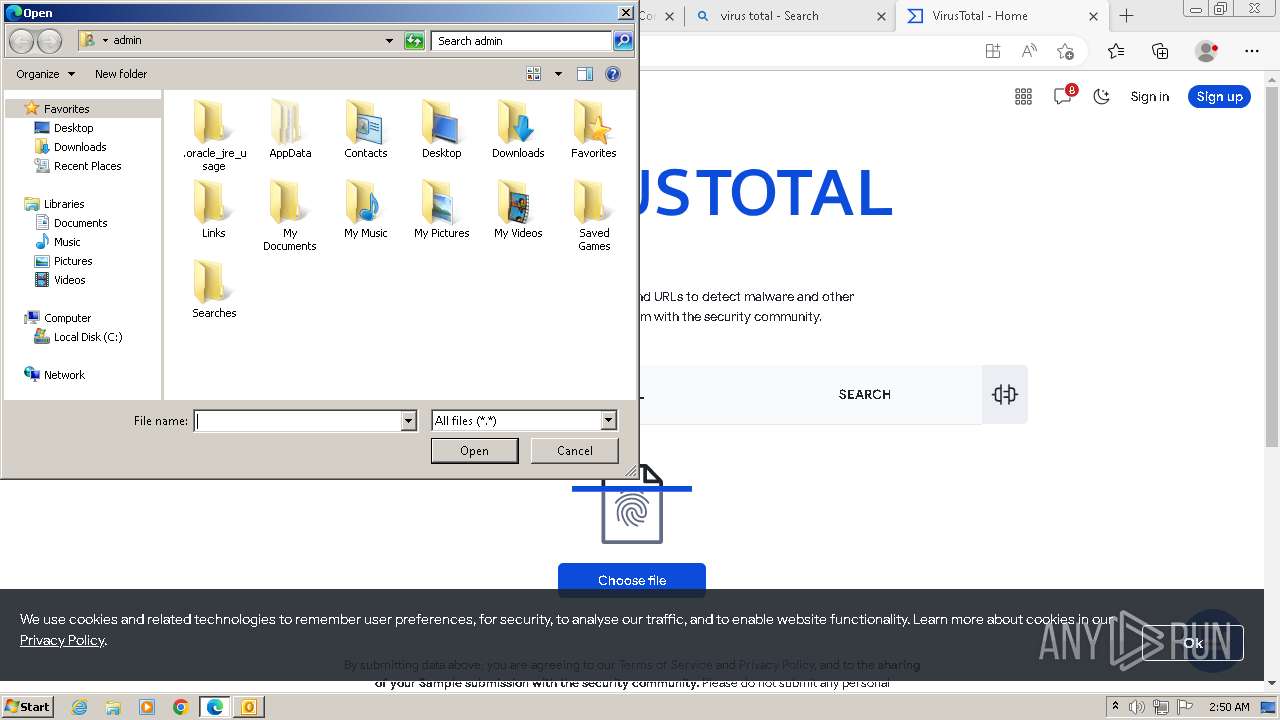Viewport: 1280px width, 720px height.
Task: Click the File name input field
Action: (297, 421)
